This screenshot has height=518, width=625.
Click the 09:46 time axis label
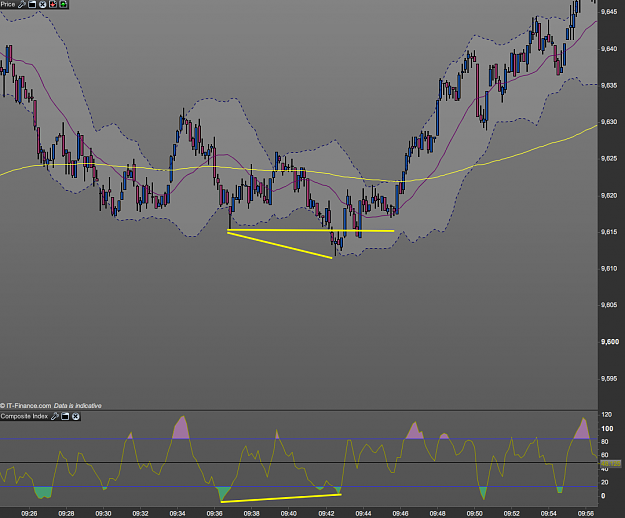[x=401, y=514]
